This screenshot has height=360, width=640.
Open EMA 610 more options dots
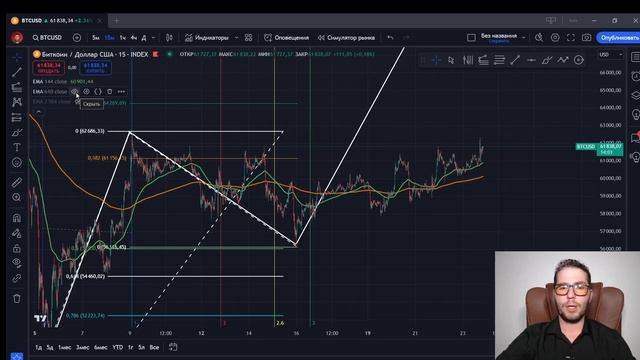point(121,91)
